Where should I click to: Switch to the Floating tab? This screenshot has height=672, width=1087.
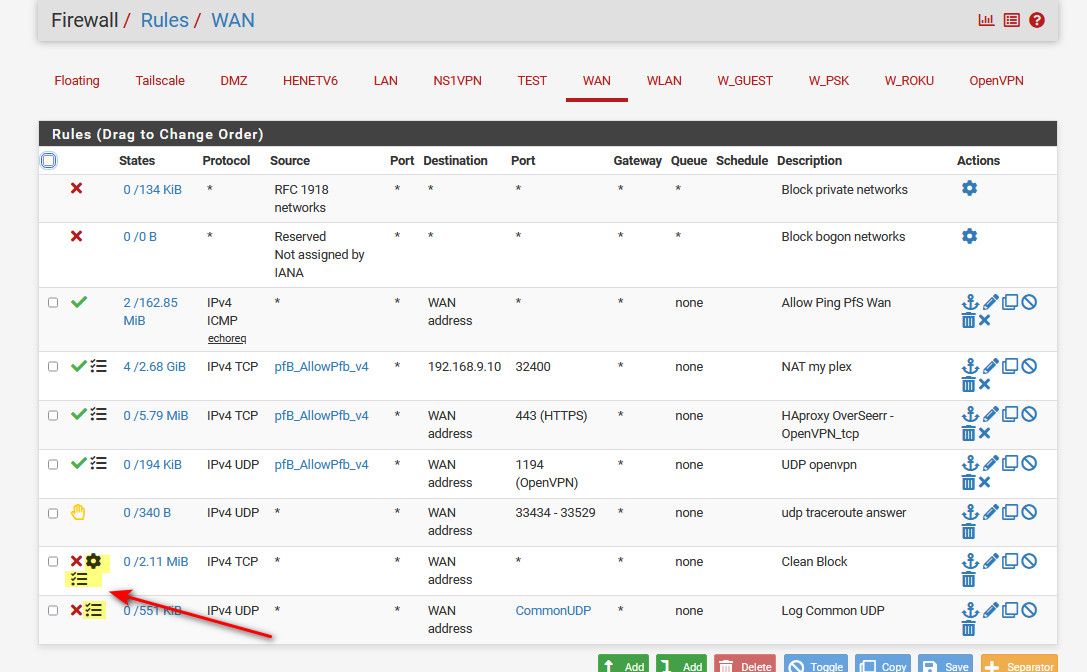pyautogui.click(x=77, y=80)
